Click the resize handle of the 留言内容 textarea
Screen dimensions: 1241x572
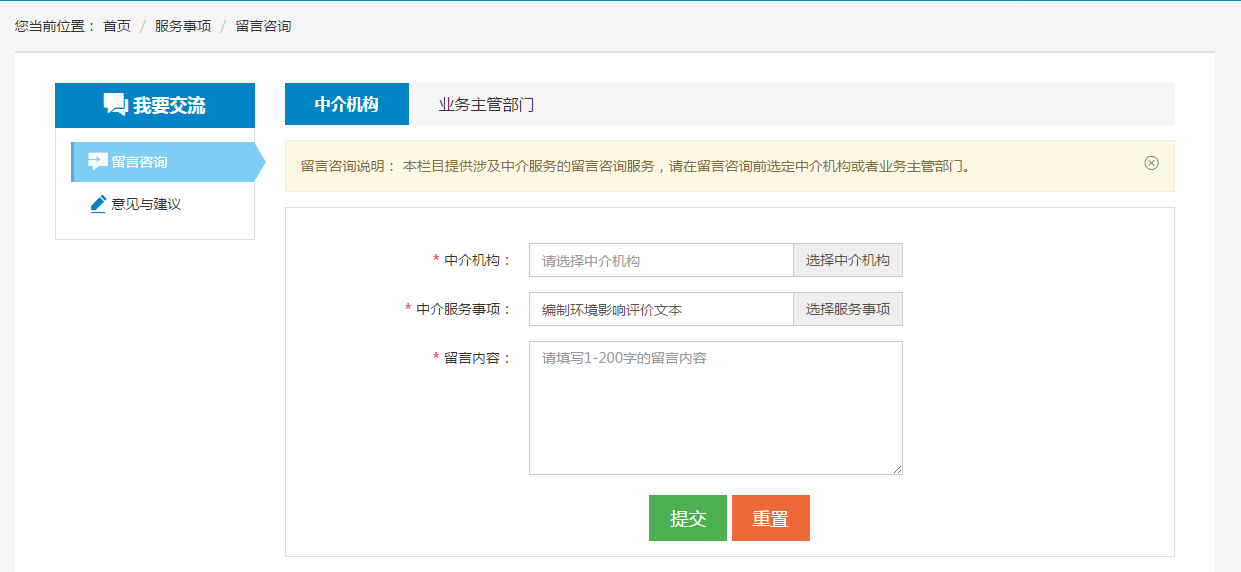897,469
